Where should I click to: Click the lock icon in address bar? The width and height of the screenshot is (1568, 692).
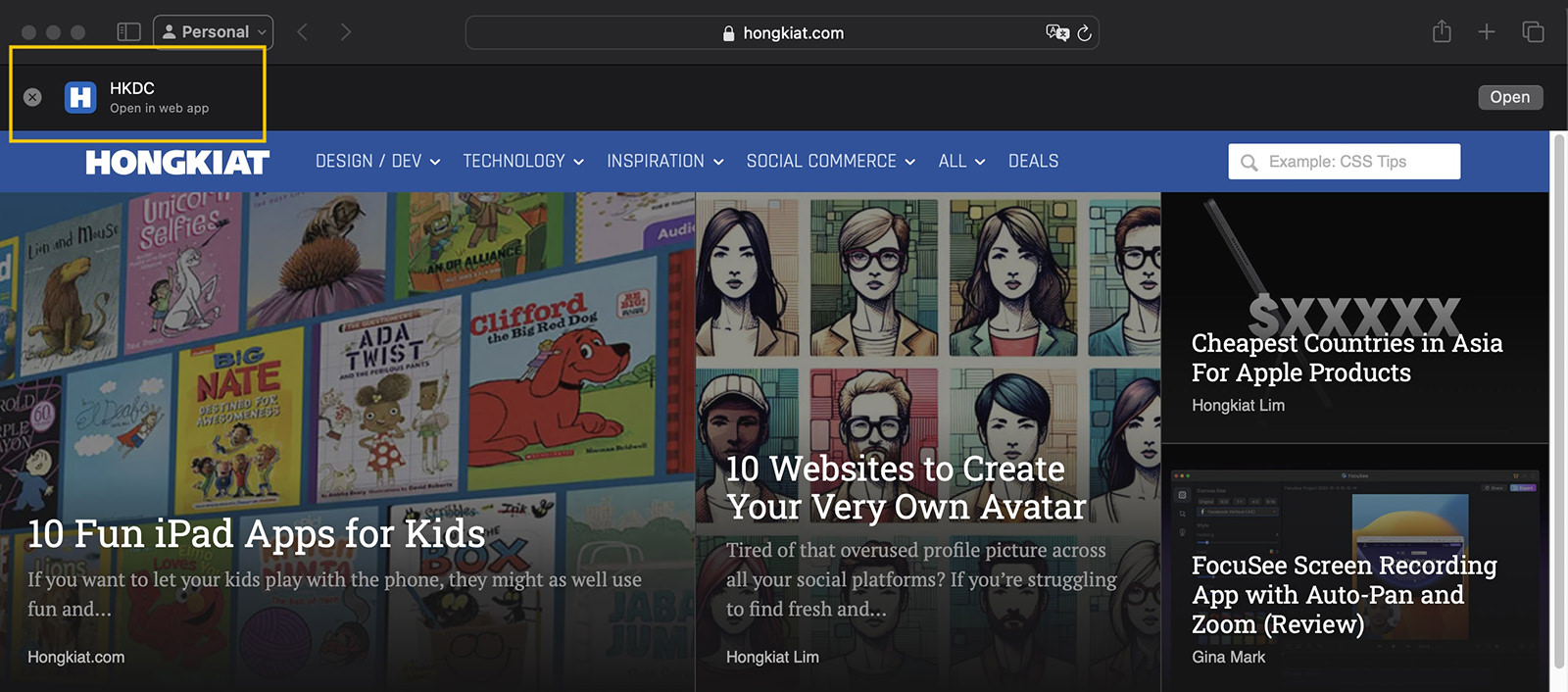(728, 33)
